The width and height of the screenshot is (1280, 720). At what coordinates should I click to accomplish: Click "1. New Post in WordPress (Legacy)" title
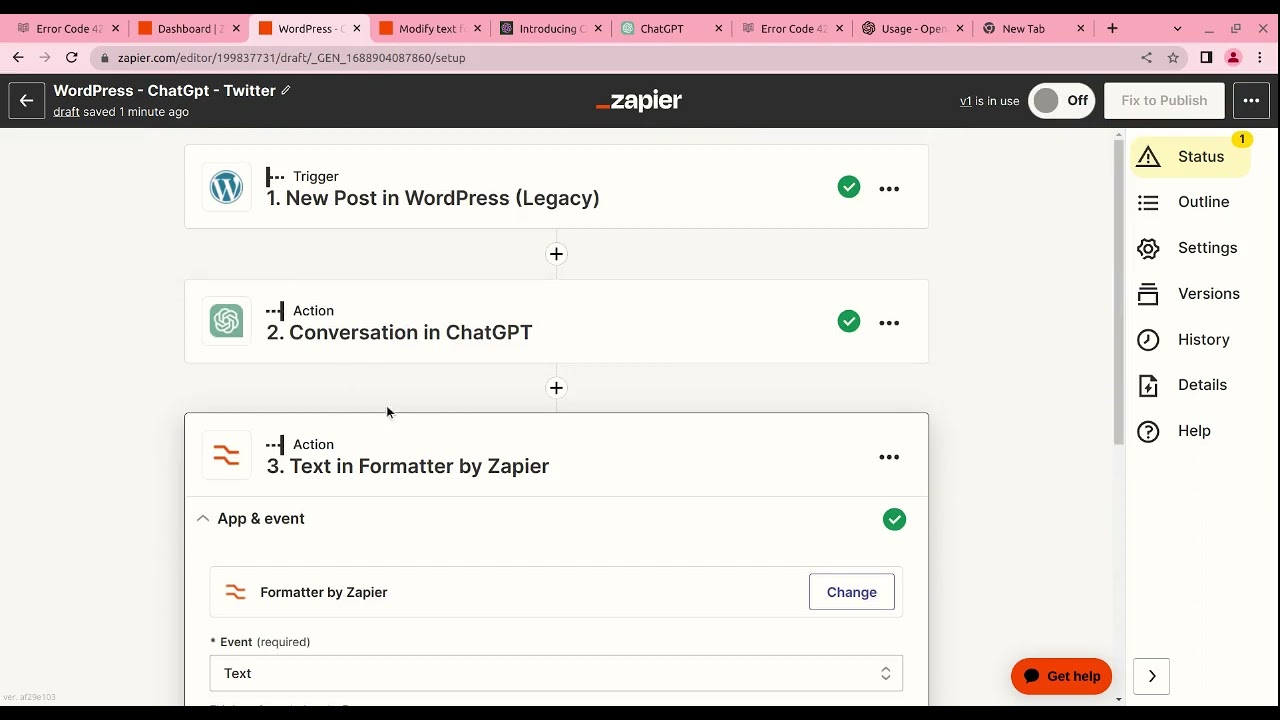tap(433, 198)
